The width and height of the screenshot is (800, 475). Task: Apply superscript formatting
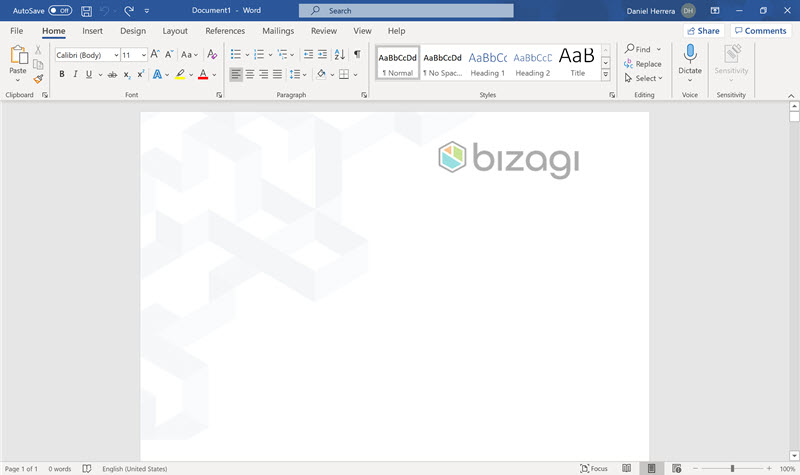pos(141,74)
